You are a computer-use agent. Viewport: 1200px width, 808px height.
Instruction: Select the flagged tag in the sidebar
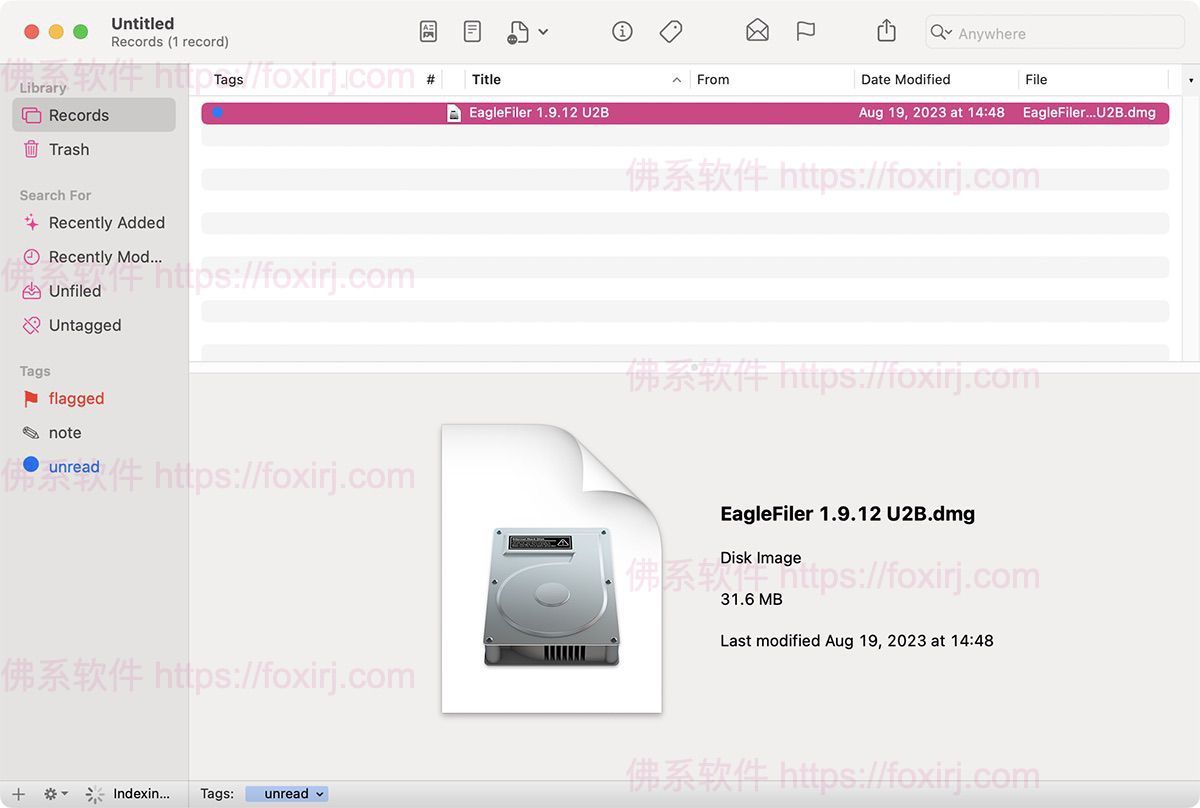pyautogui.click(x=75, y=398)
